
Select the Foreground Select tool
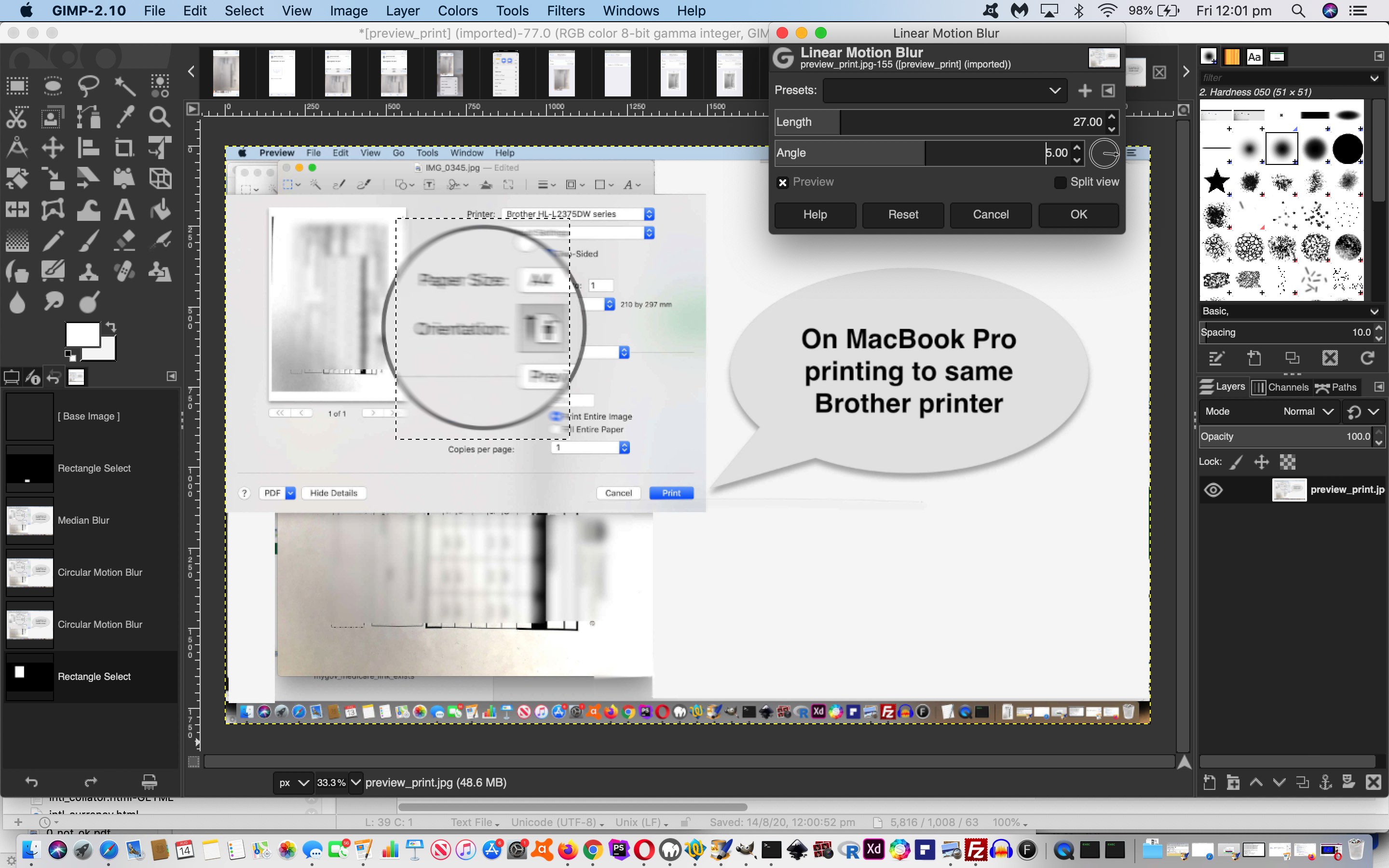tap(53, 117)
